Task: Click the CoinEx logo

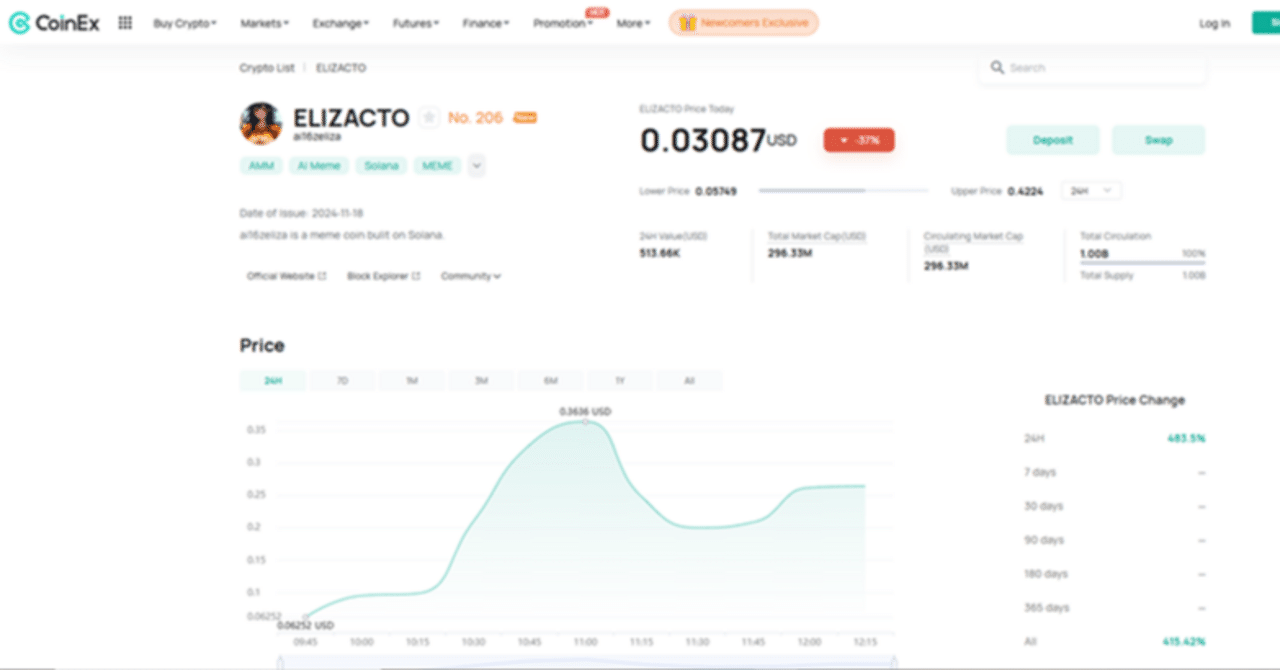Action: [54, 22]
